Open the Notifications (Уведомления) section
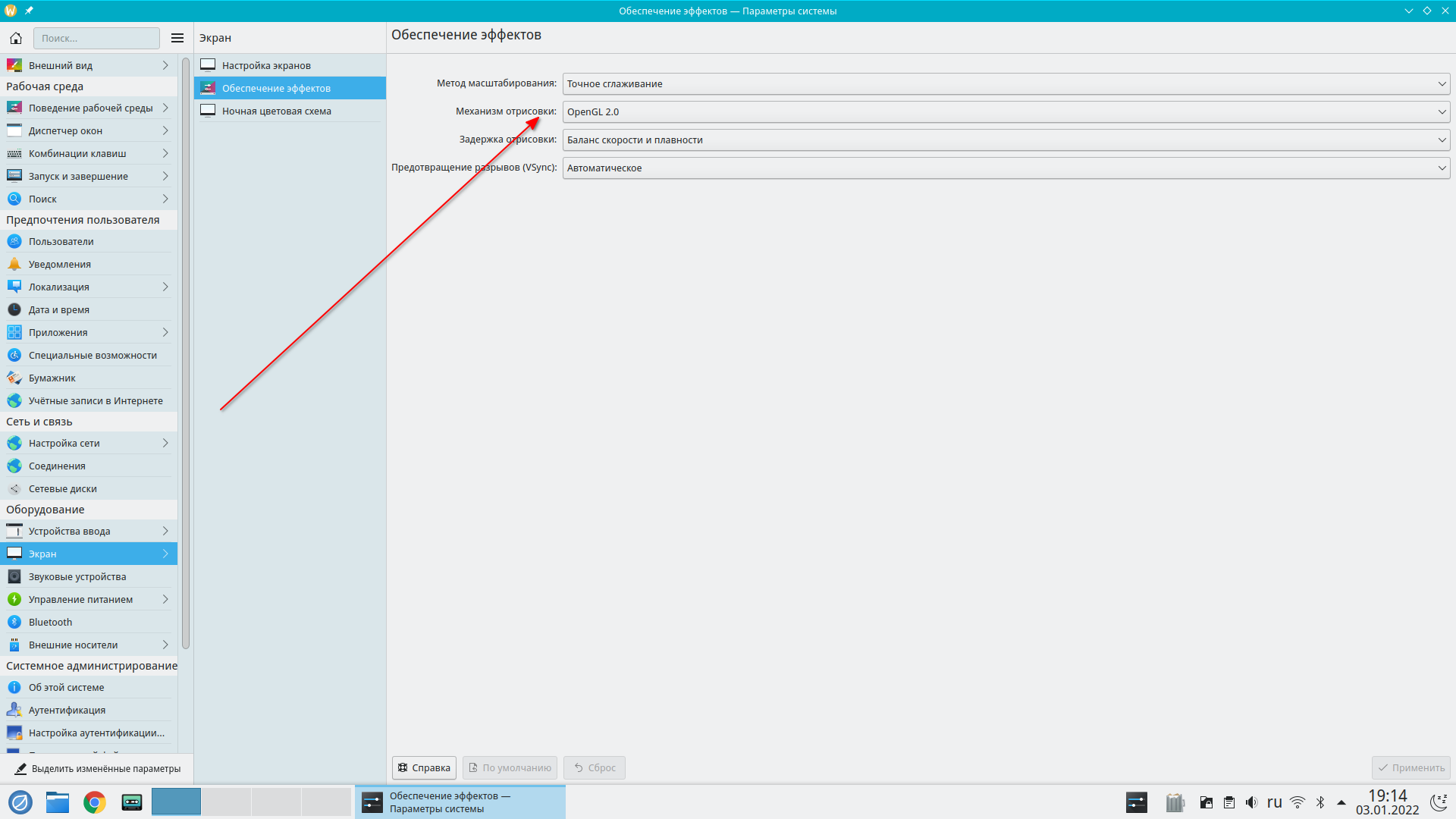The height and width of the screenshot is (819, 1456). 59,264
